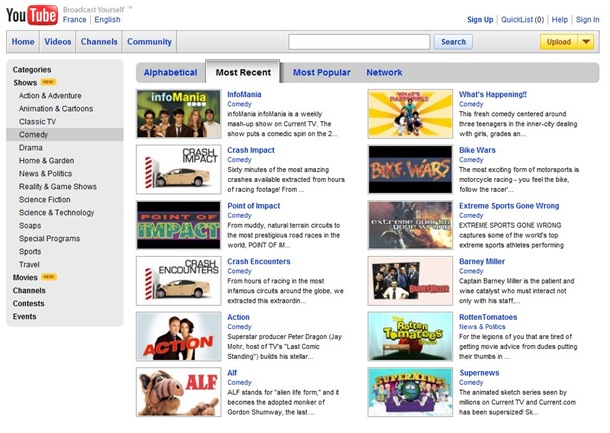The height and width of the screenshot is (433, 610).
Task: Click the YouTube logo
Action: [32, 15]
